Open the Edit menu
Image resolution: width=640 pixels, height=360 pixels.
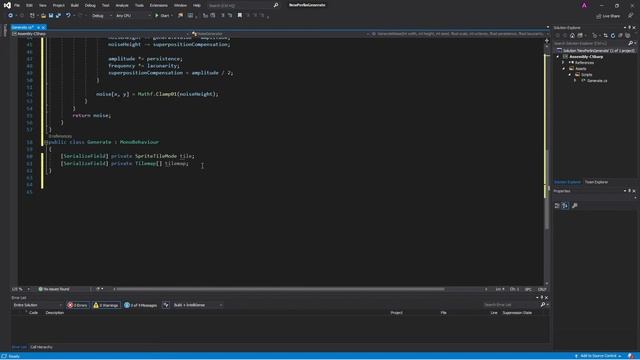pos(29,5)
